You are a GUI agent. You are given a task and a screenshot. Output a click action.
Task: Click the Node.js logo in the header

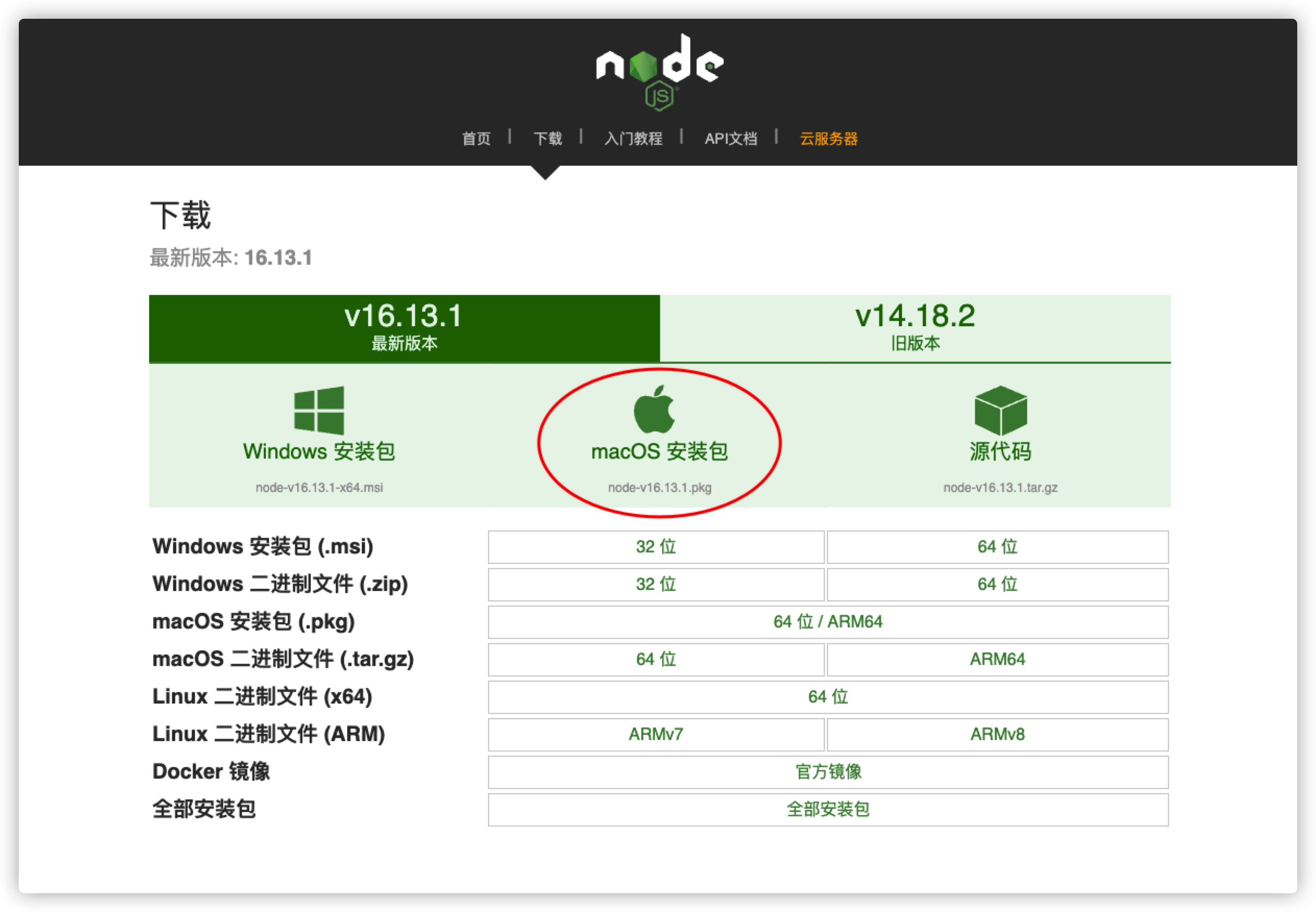[x=659, y=71]
